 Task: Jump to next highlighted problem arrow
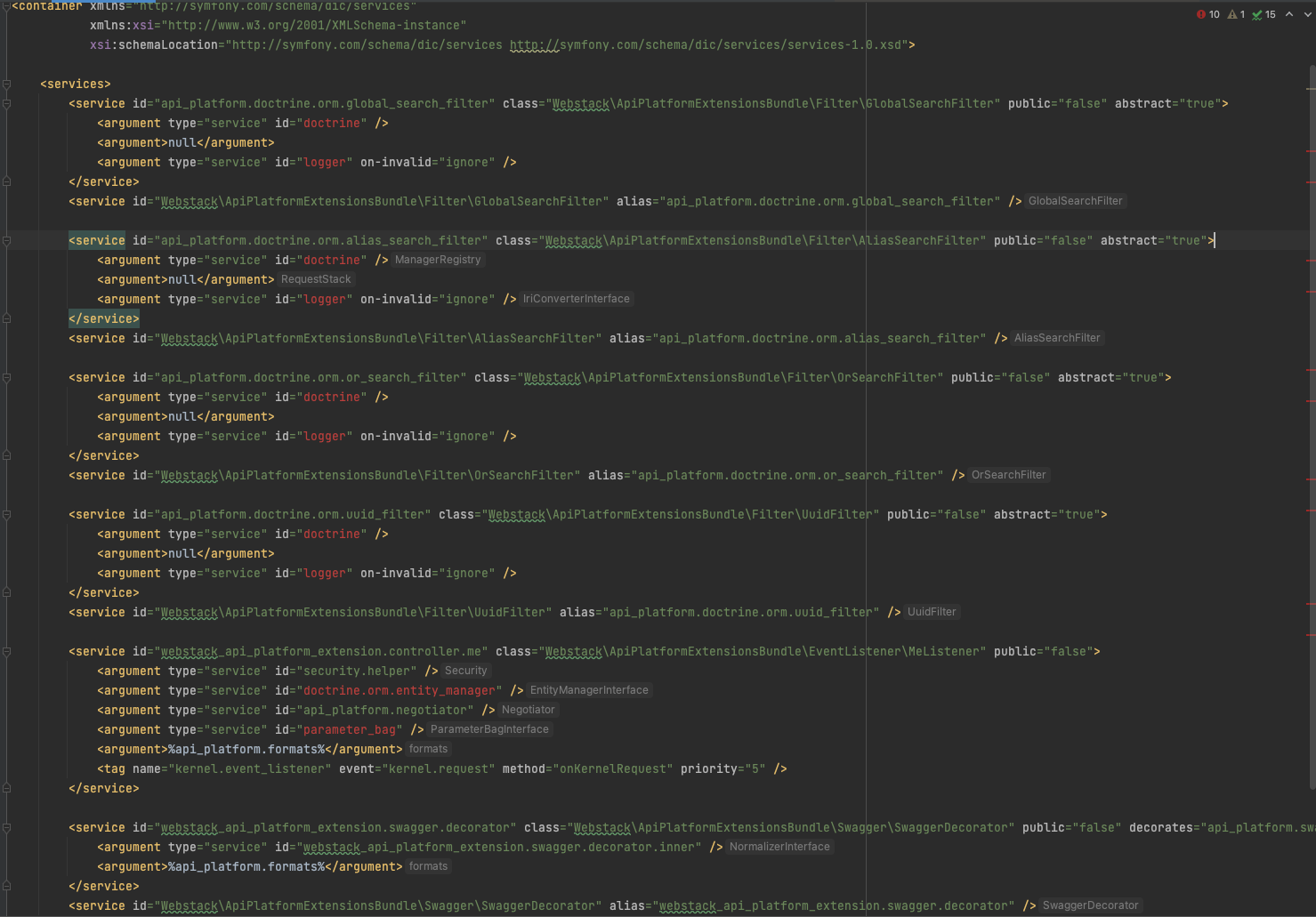point(1308,14)
